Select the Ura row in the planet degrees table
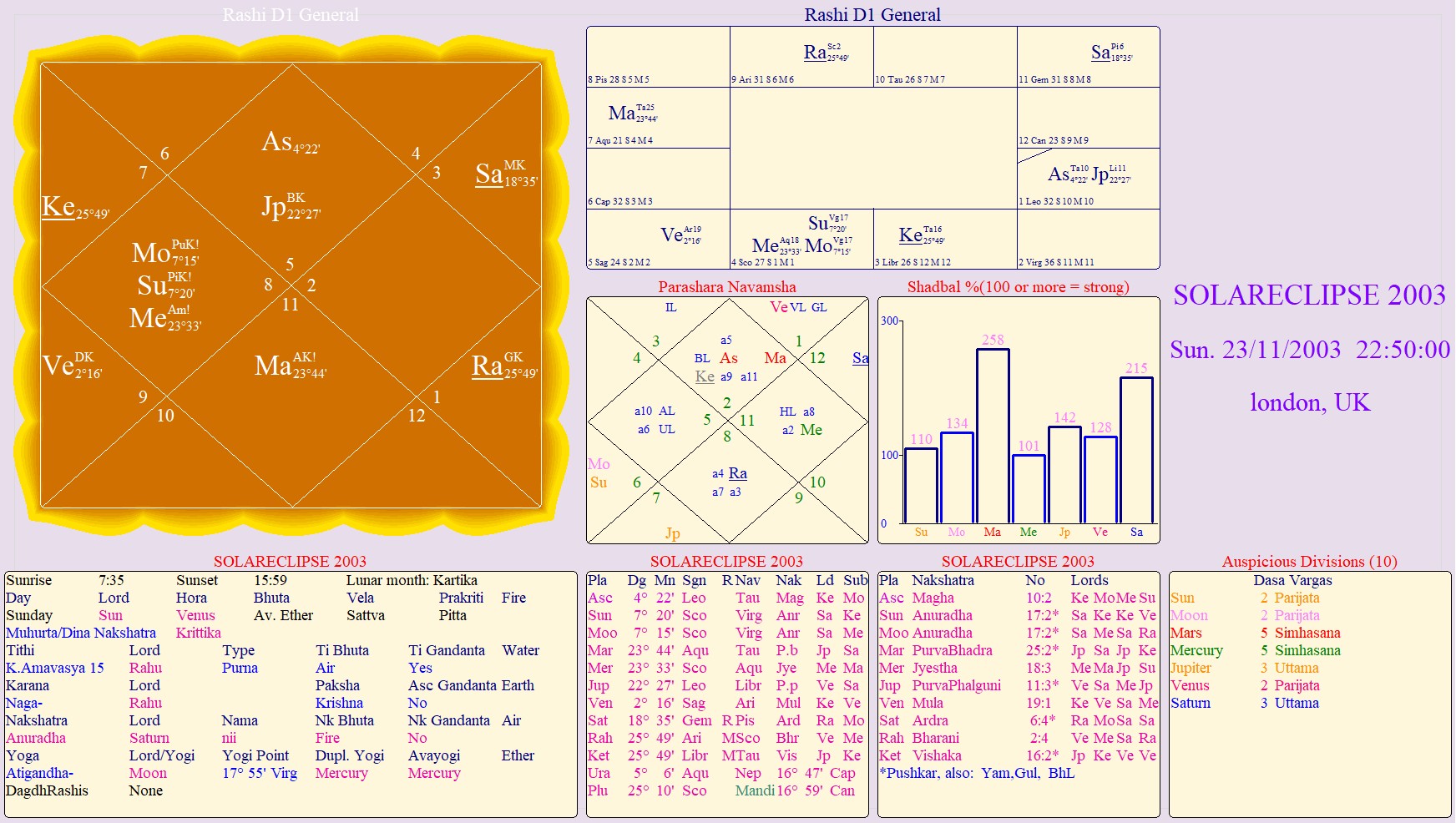 (727, 773)
